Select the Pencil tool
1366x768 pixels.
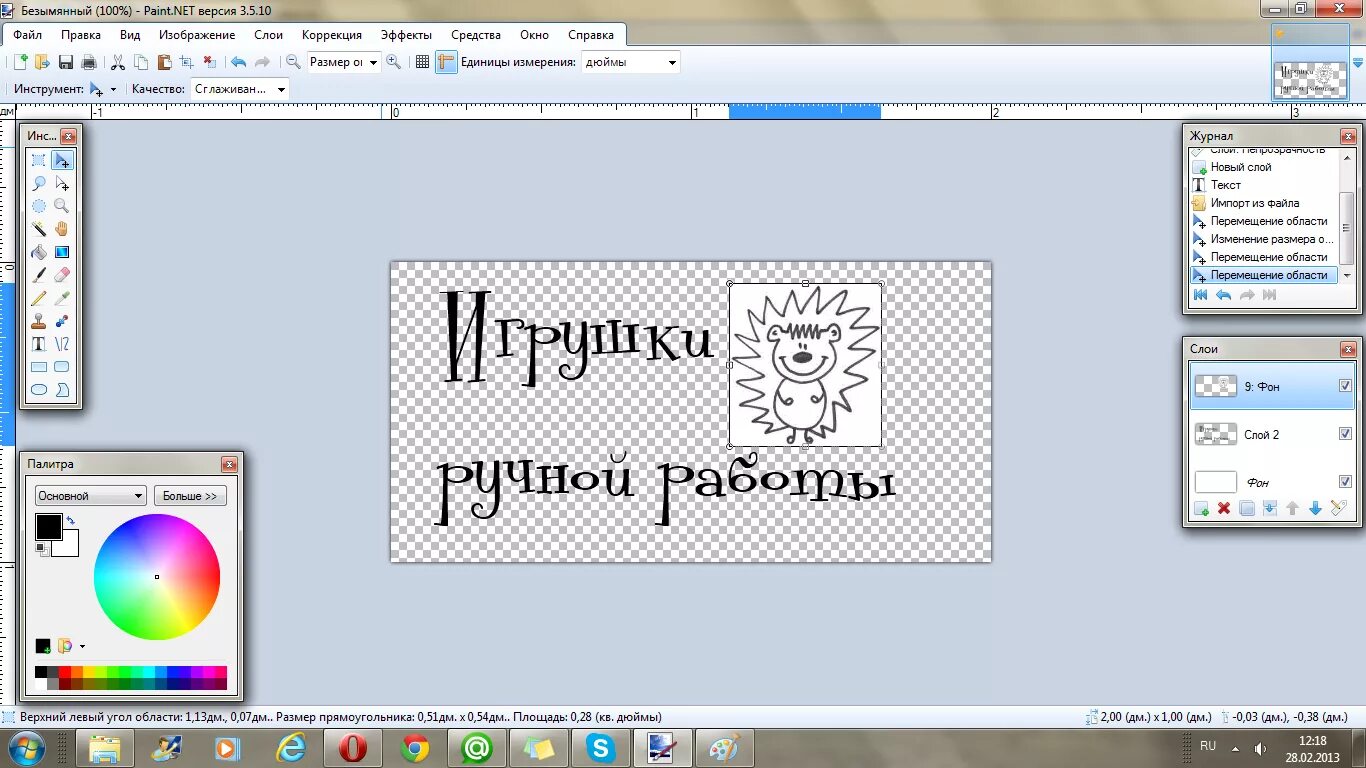39,298
